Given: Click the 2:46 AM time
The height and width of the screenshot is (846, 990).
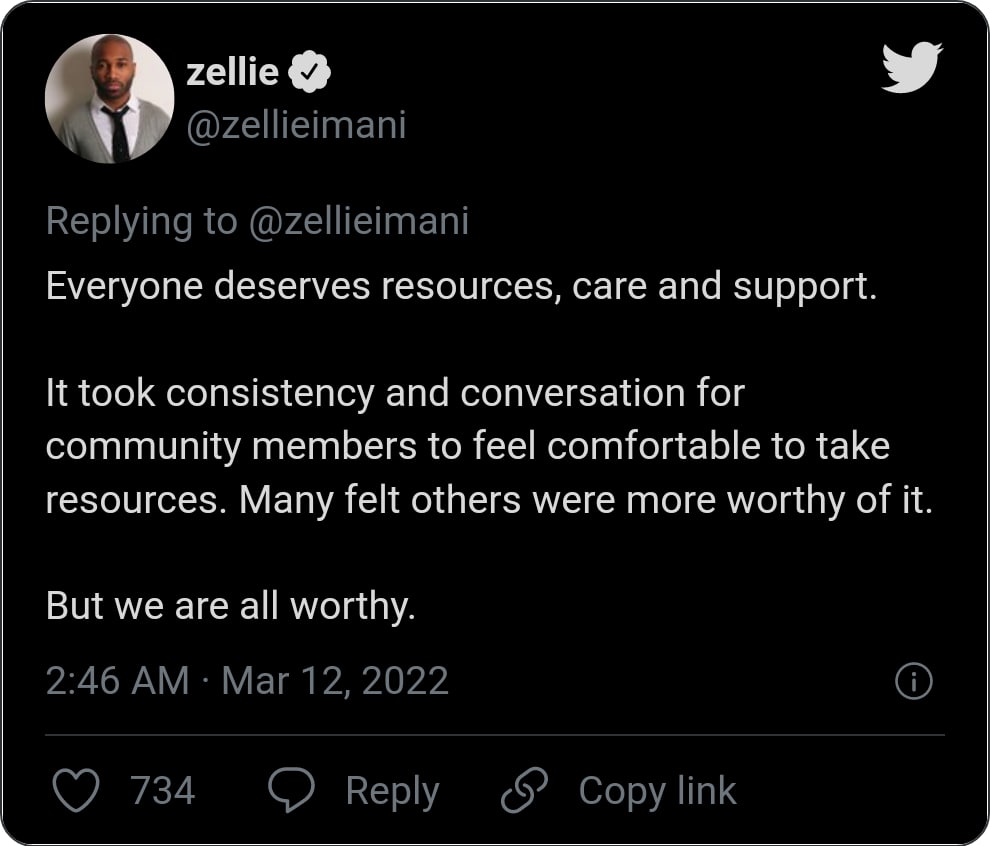Looking at the screenshot, I should (x=117, y=681).
